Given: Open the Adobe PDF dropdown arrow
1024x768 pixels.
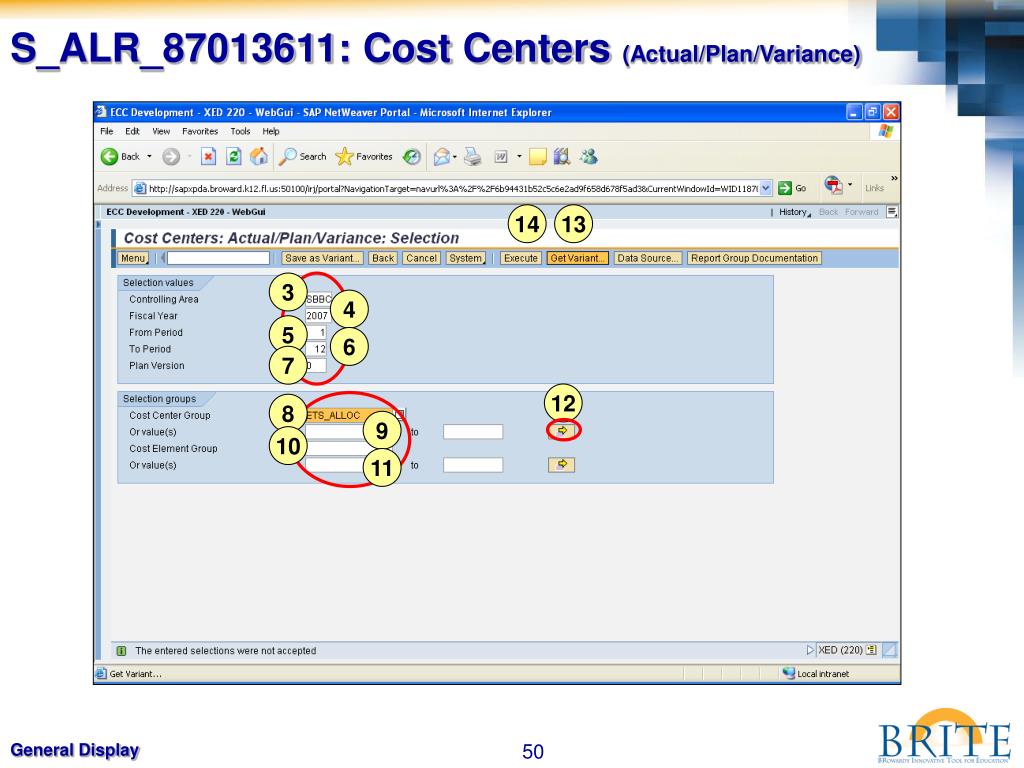Looking at the screenshot, I should (x=850, y=185).
